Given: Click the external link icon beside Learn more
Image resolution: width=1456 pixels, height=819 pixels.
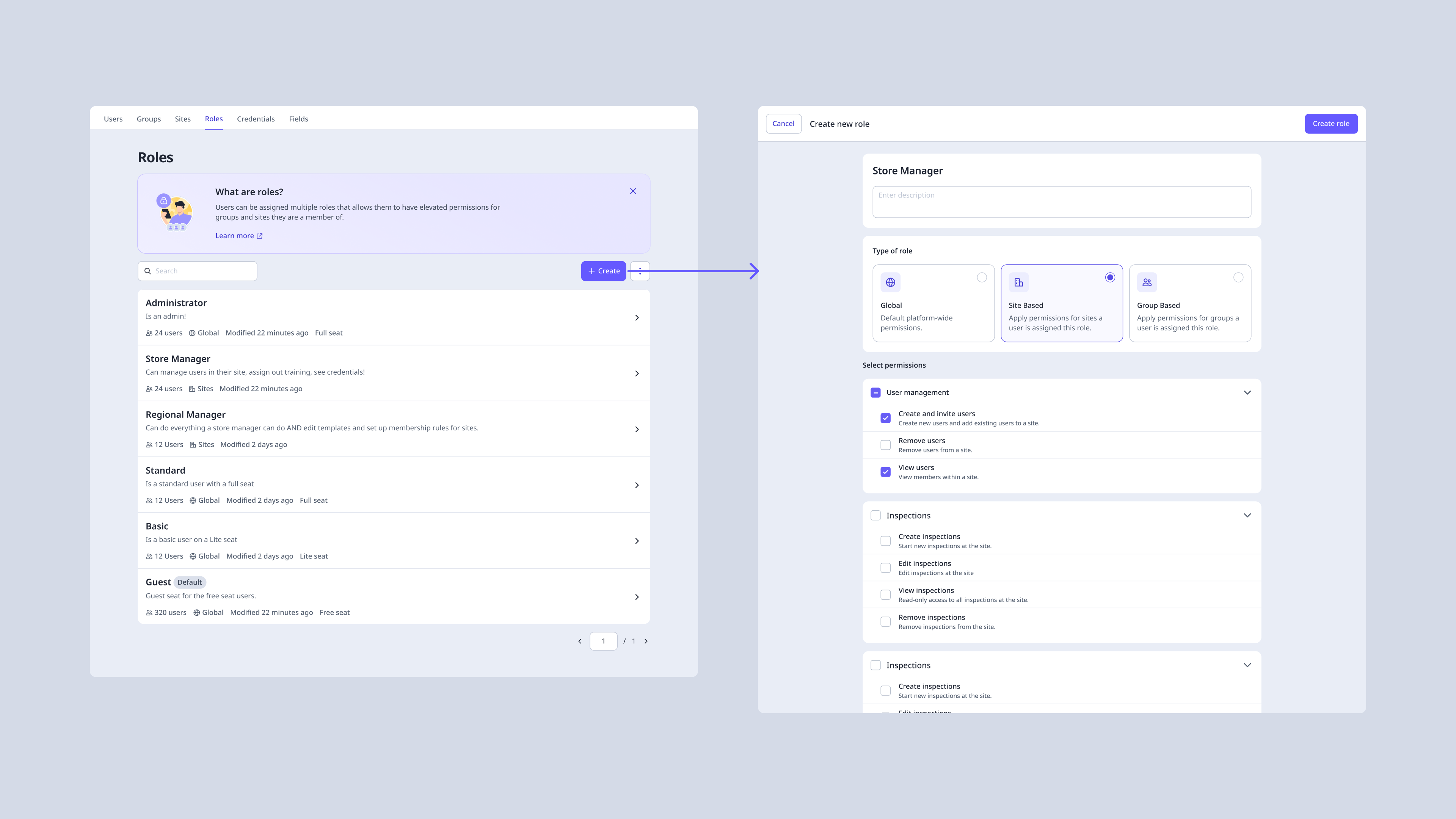Looking at the screenshot, I should (x=259, y=236).
